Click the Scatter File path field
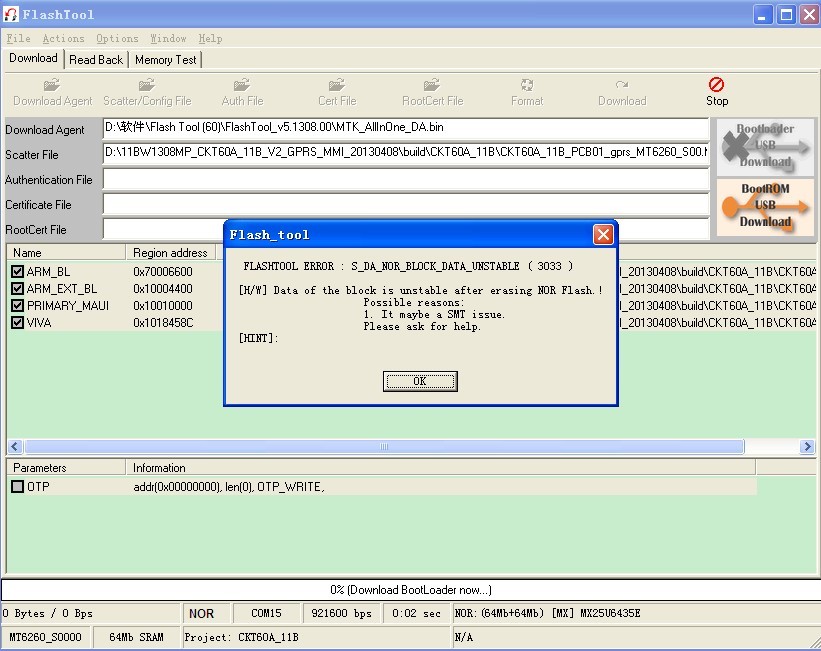821x651 pixels. coord(406,153)
